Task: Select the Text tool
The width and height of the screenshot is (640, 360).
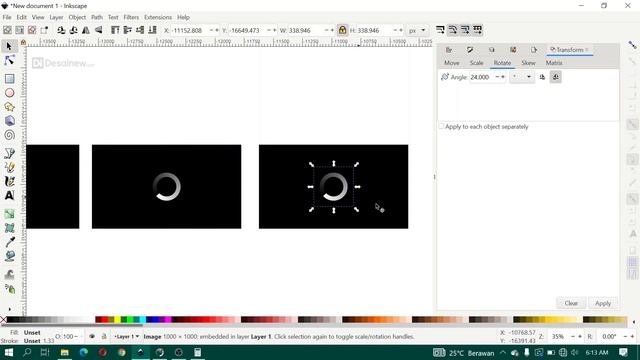Action: tap(9, 196)
